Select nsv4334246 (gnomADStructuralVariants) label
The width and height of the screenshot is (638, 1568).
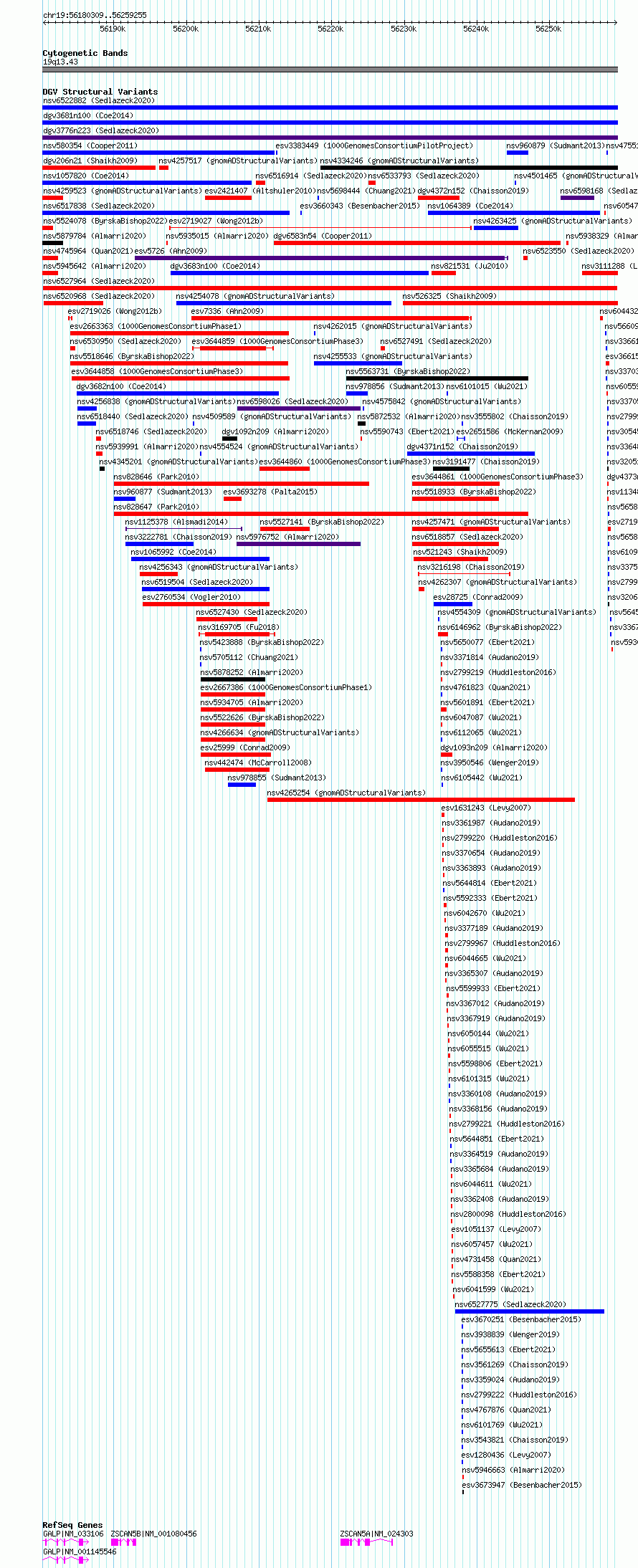399,161
